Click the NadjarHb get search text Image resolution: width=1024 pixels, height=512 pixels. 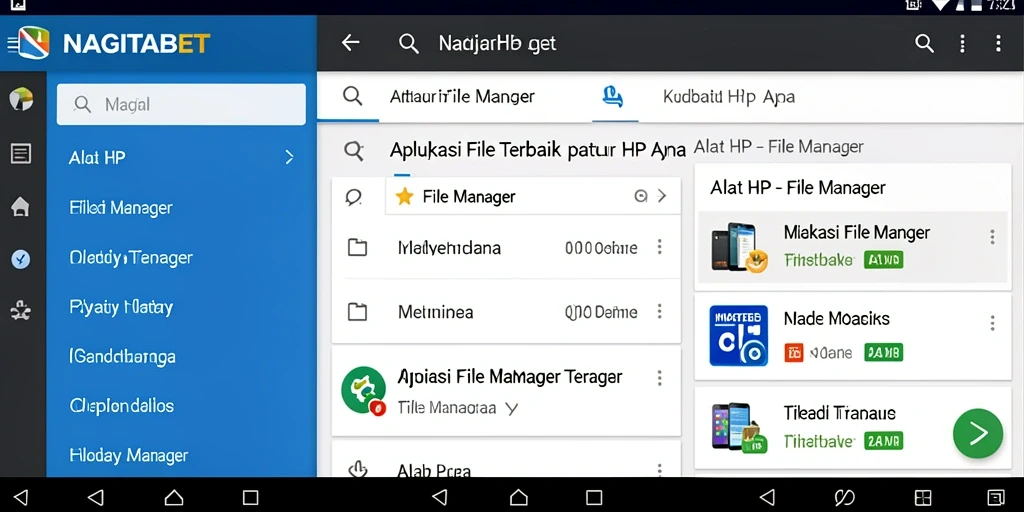[x=497, y=44]
